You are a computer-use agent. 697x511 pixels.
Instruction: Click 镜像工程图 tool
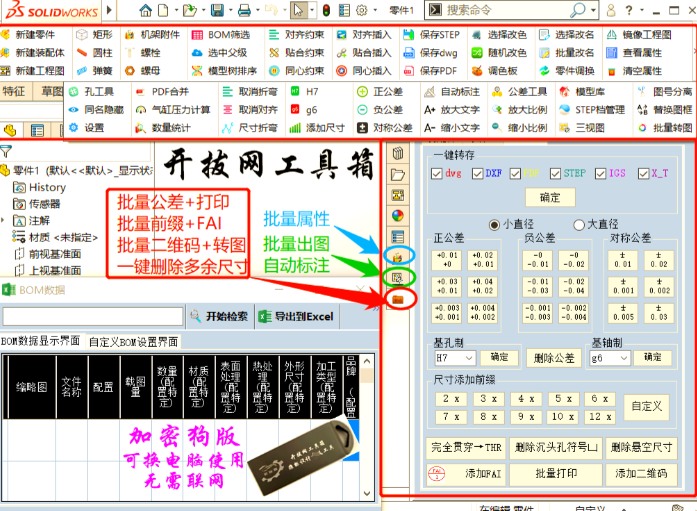[x=639, y=35]
